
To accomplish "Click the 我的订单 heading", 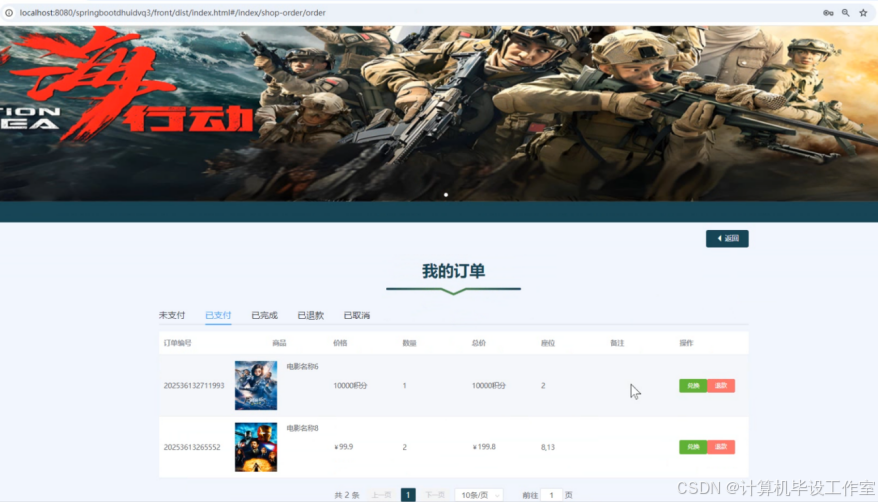I will click(x=454, y=271).
